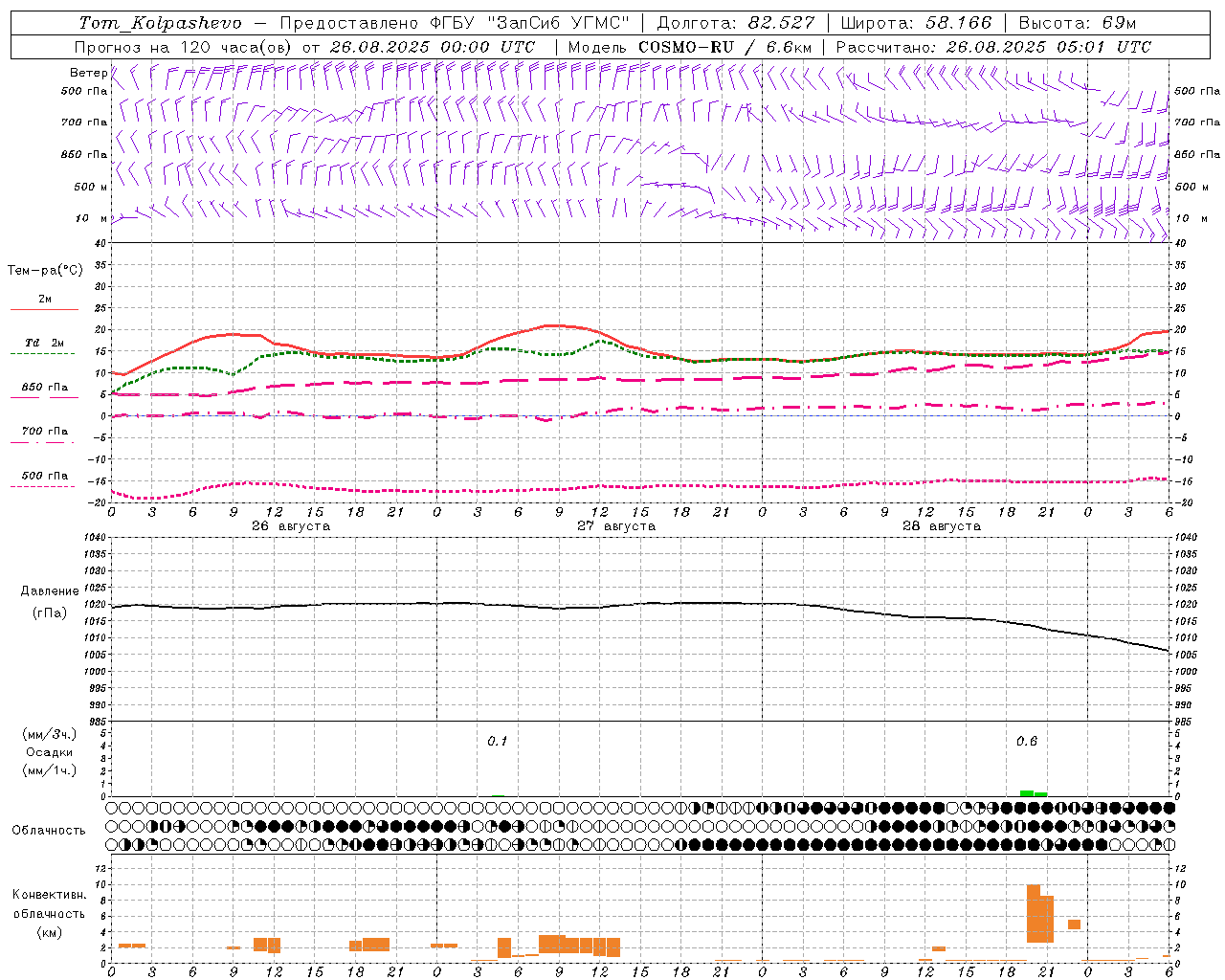Click the 'Рассчитано: 26.08.2025 05:01 UTC' text
The width and height of the screenshot is (1225, 980).
[993, 47]
